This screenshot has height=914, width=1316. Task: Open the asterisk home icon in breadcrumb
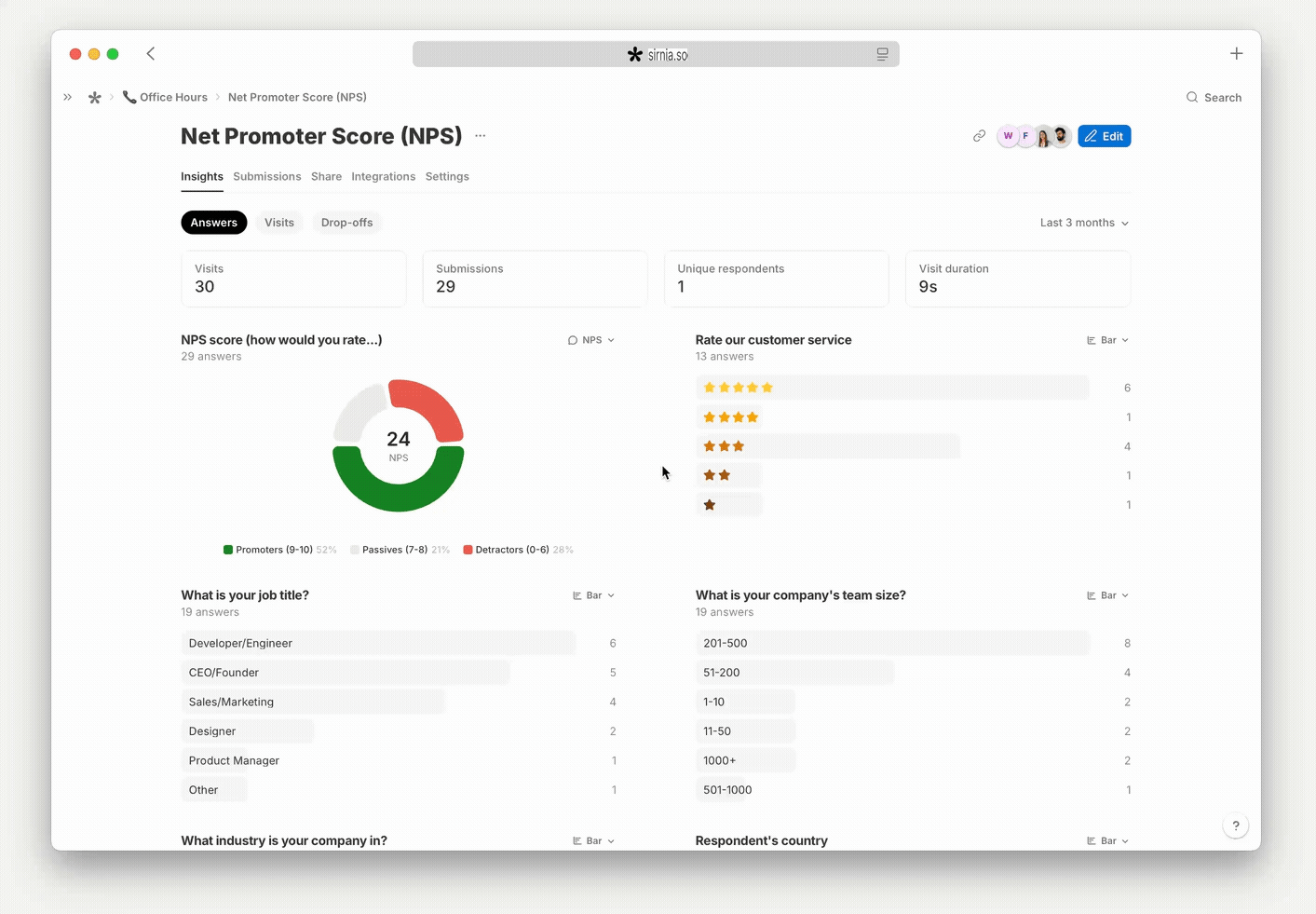click(94, 97)
